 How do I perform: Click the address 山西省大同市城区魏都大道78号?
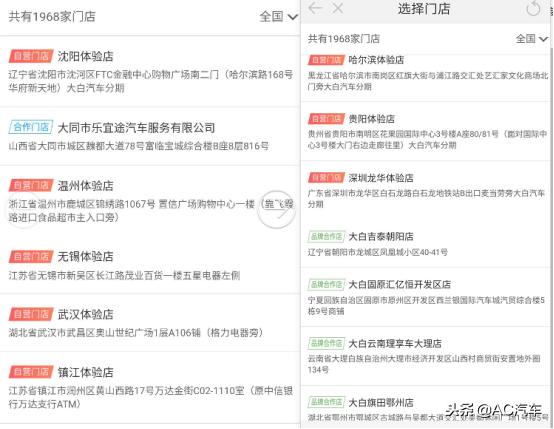138,146
